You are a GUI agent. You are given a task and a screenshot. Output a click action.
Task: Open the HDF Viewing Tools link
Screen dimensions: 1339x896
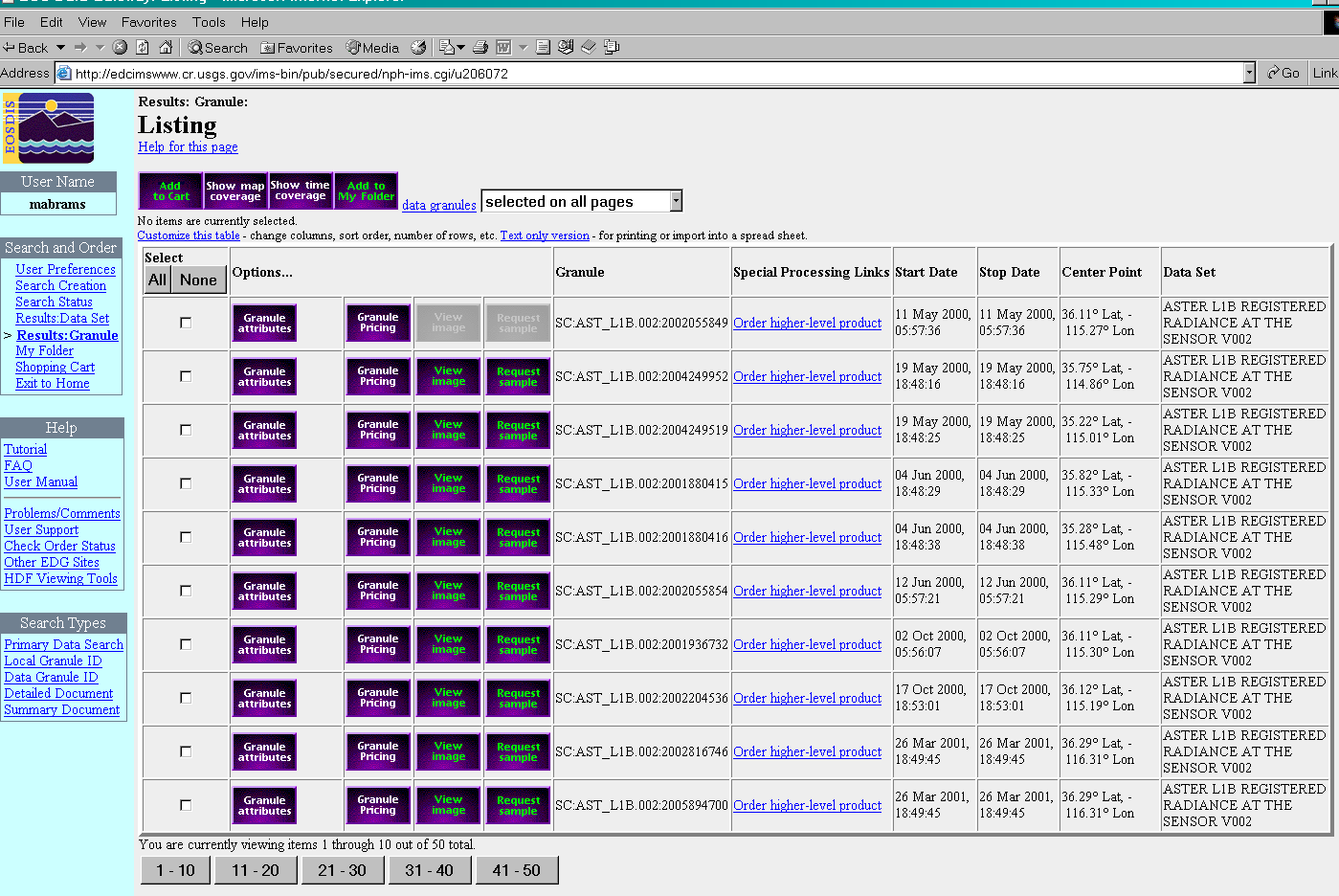click(60, 578)
